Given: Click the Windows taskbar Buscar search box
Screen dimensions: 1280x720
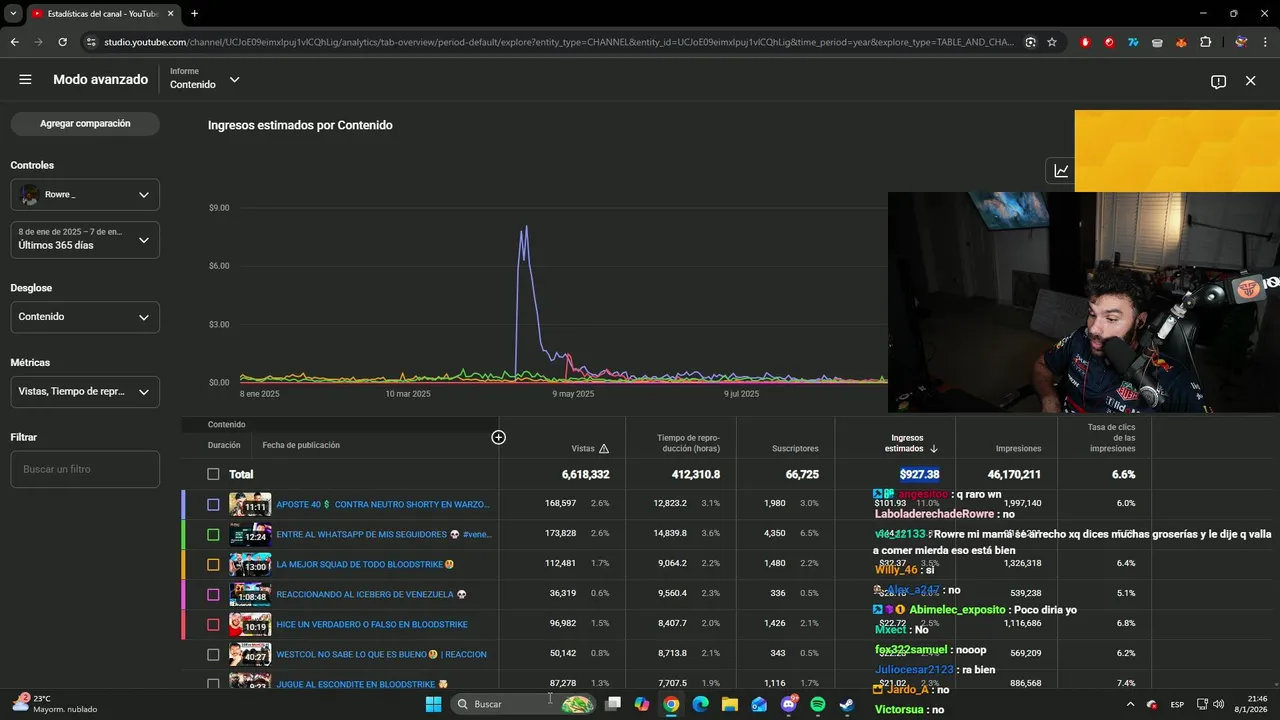Looking at the screenshot, I should pos(524,704).
